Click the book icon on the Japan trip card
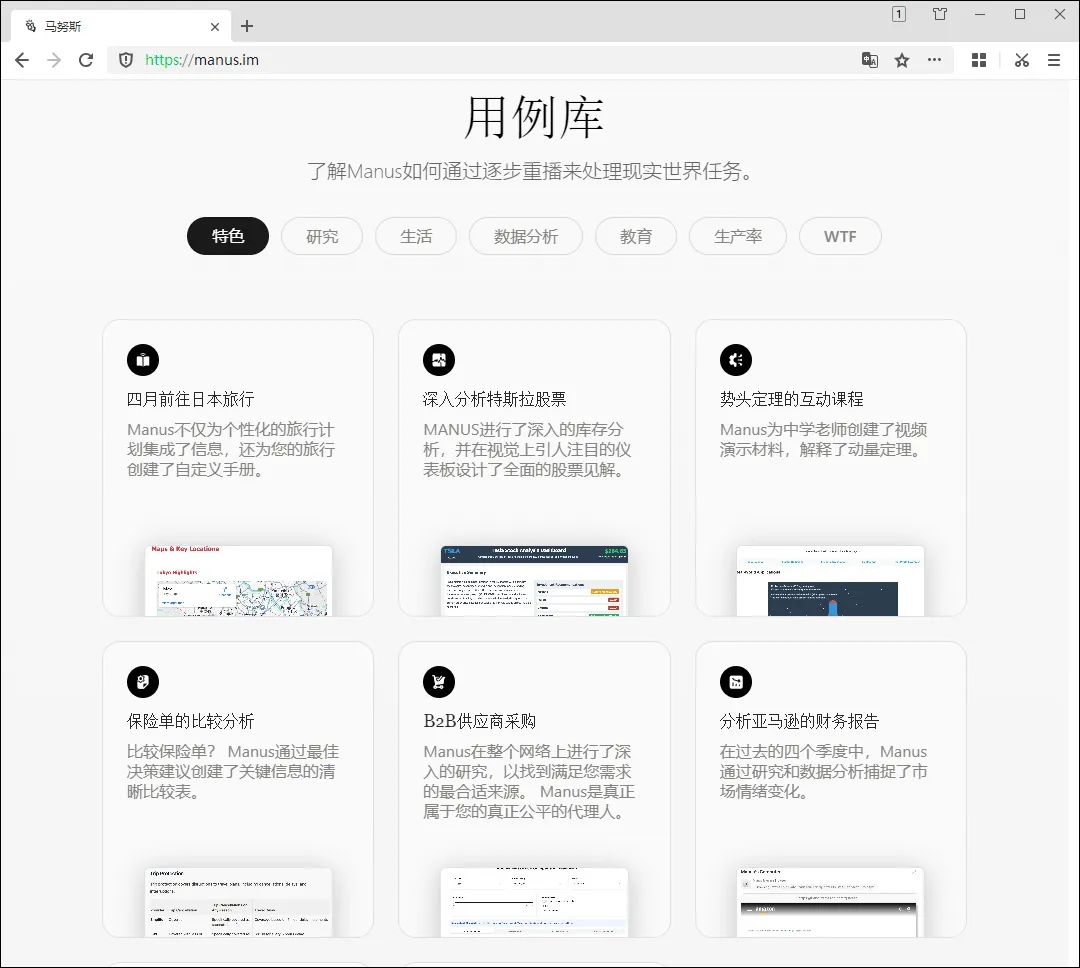Image resolution: width=1080 pixels, height=968 pixels. click(143, 360)
